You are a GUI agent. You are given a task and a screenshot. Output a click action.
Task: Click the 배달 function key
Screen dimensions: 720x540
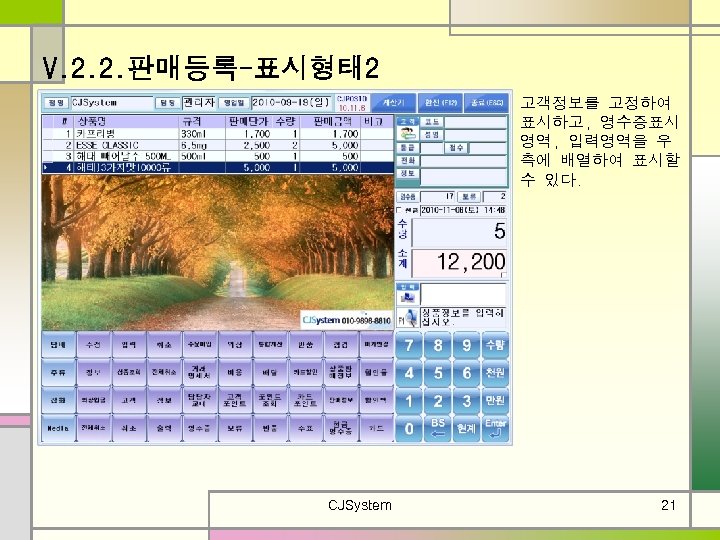pyautogui.click(x=270, y=372)
